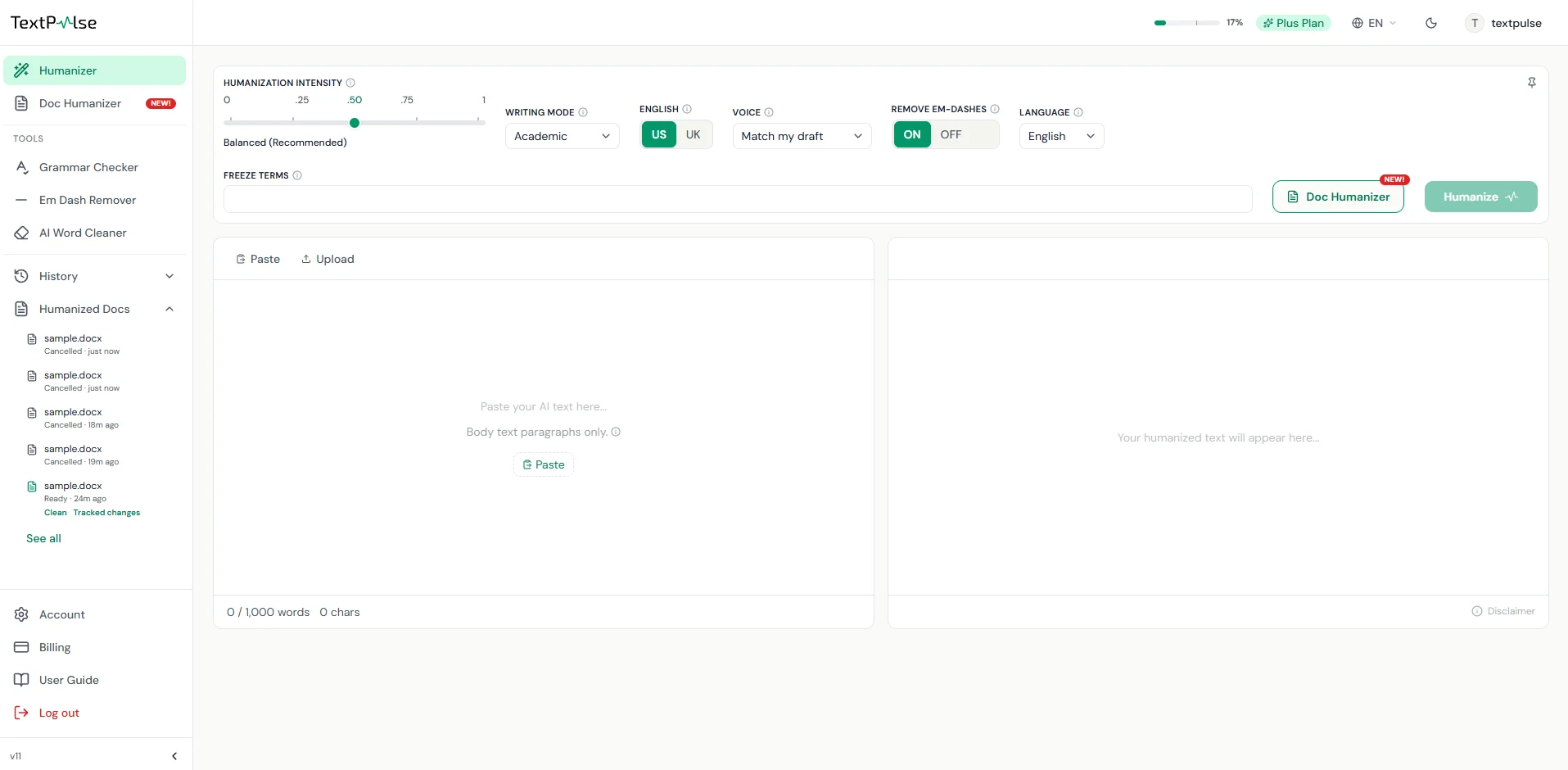Open Doc Humanizer from the sidebar

coord(94,103)
